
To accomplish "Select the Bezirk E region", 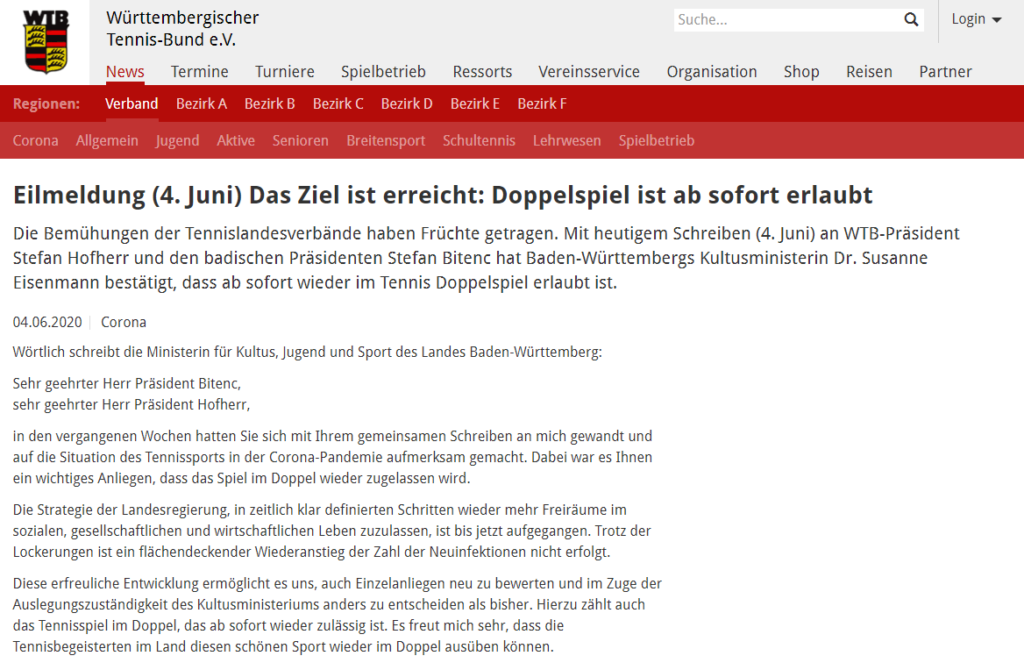I will [475, 104].
